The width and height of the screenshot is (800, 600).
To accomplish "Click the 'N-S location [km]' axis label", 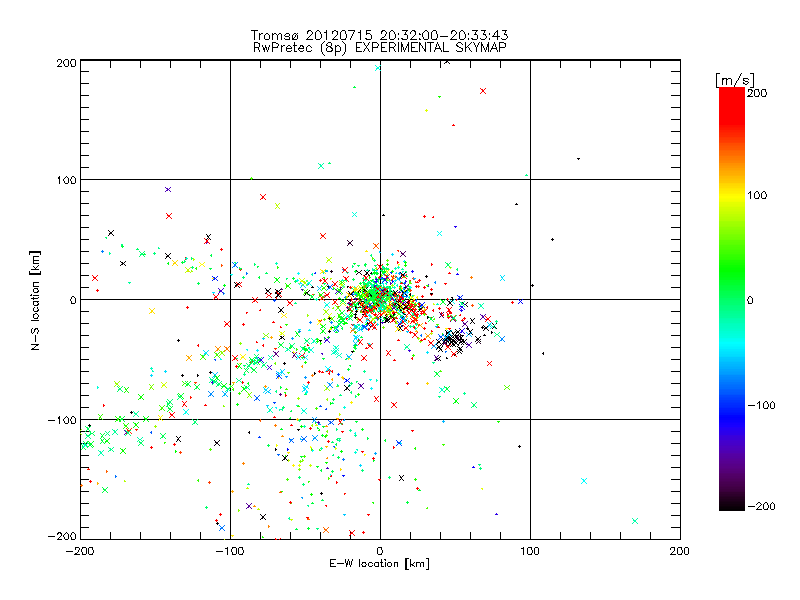I will 35,300.
